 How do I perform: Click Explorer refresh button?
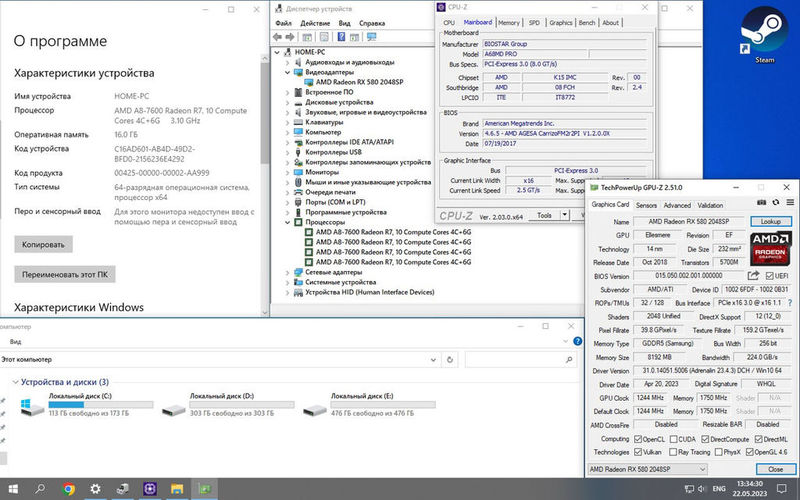click(x=449, y=360)
